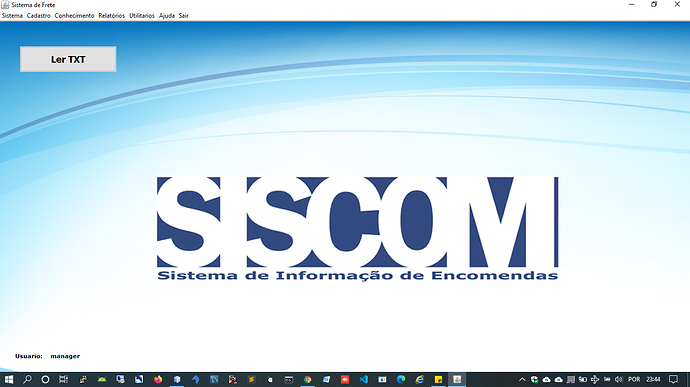Open Firefox from the taskbar
690x387 pixels.
click(x=158, y=379)
